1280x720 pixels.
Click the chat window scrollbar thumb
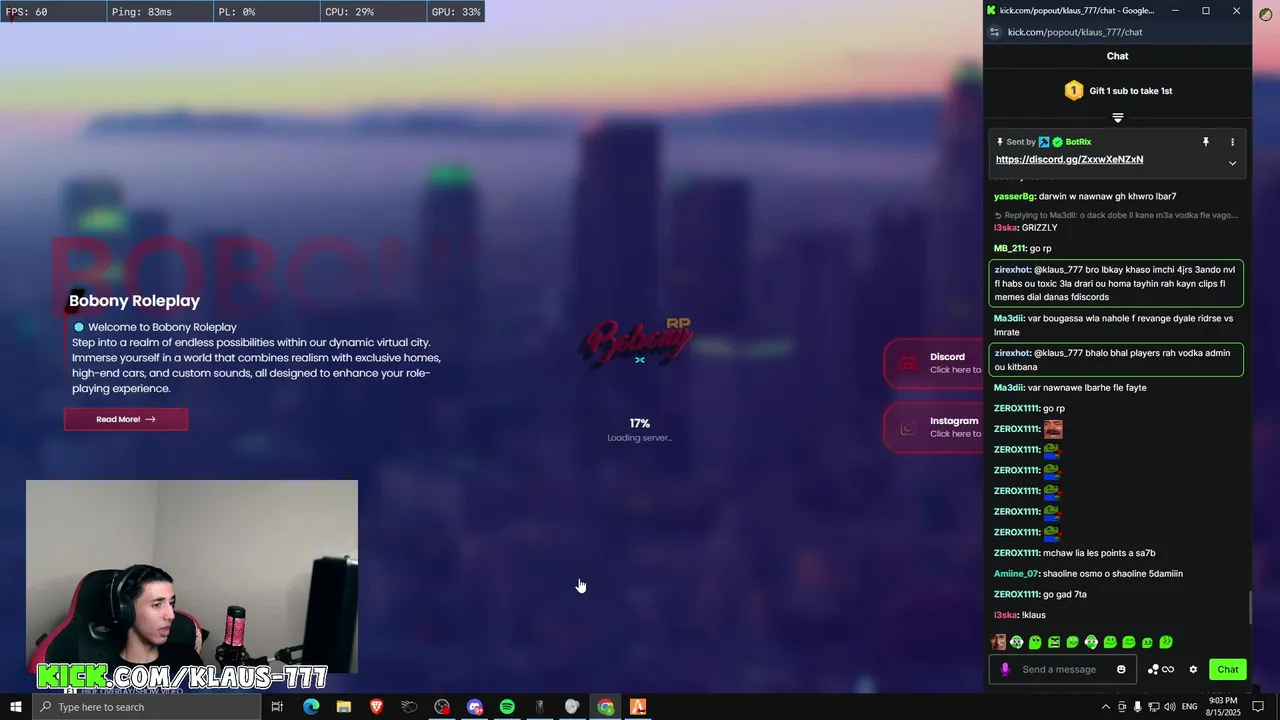tap(1249, 607)
